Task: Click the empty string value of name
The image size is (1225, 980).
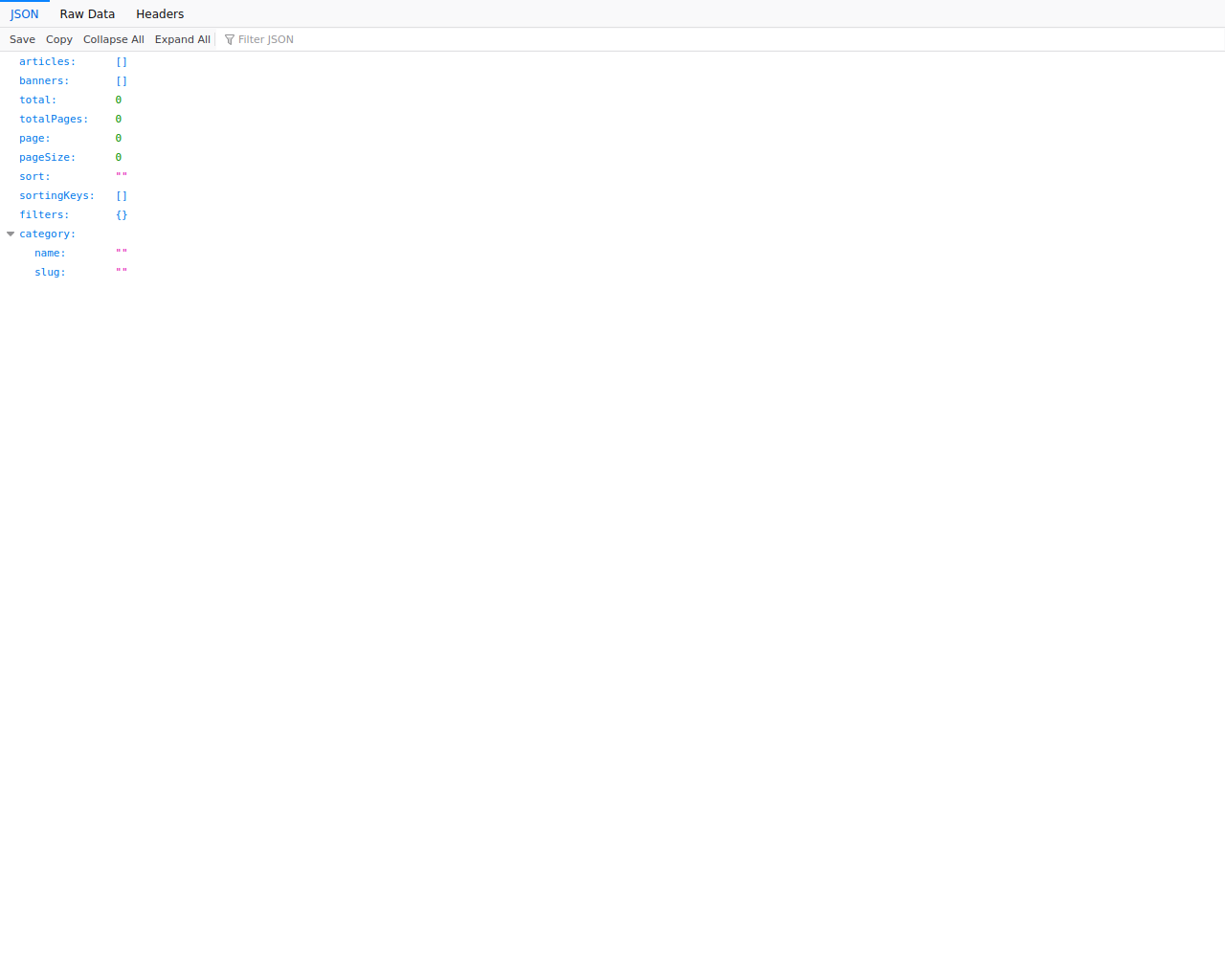Action: [122, 253]
